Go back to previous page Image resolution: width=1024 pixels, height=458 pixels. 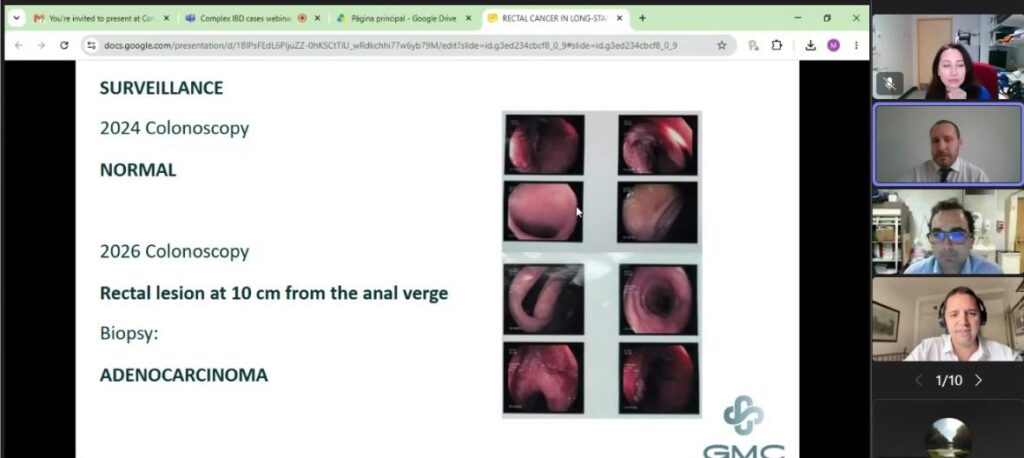coord(18,45)
